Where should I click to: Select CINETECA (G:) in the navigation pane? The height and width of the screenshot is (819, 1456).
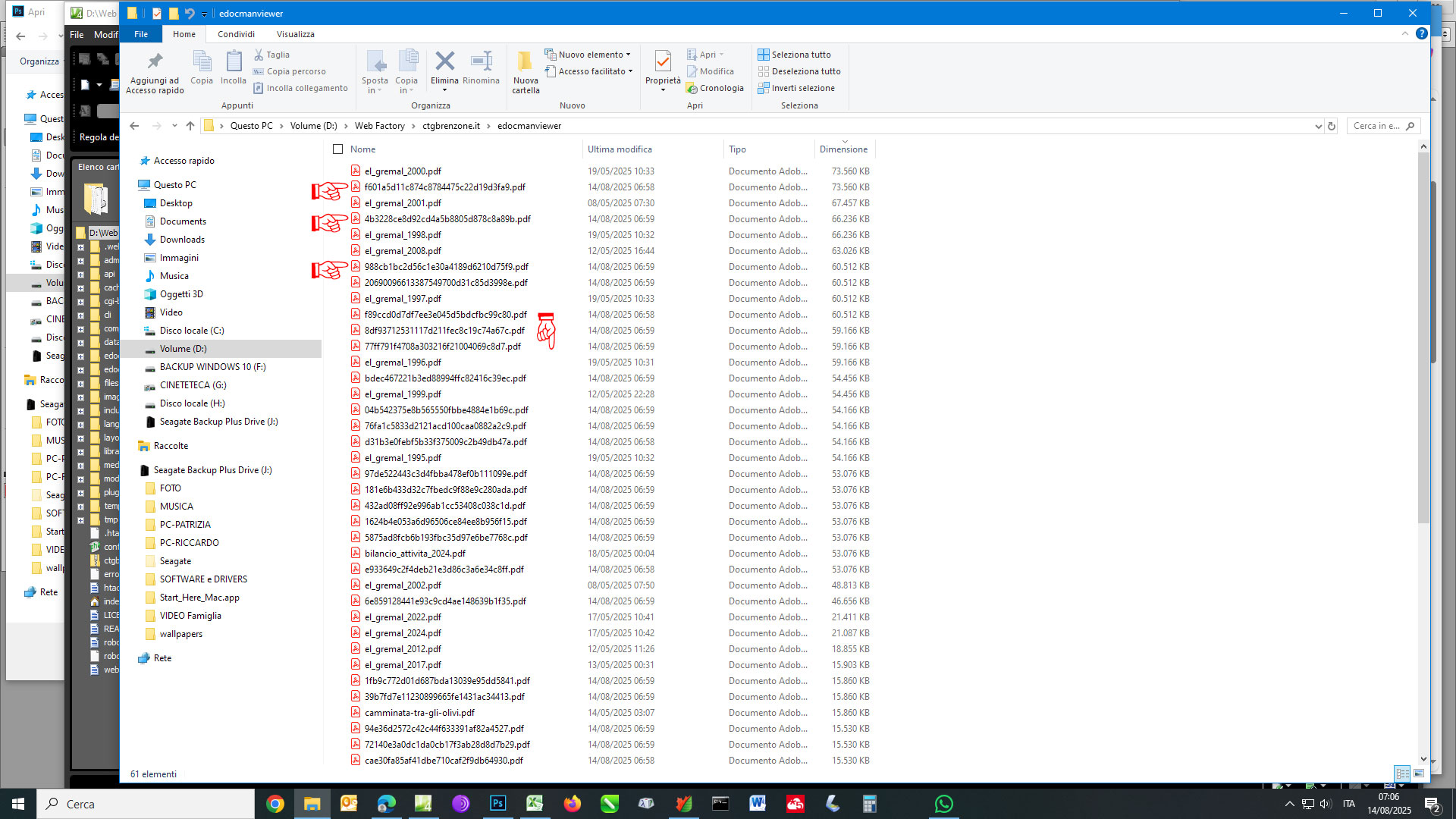[x=193, y=385]
